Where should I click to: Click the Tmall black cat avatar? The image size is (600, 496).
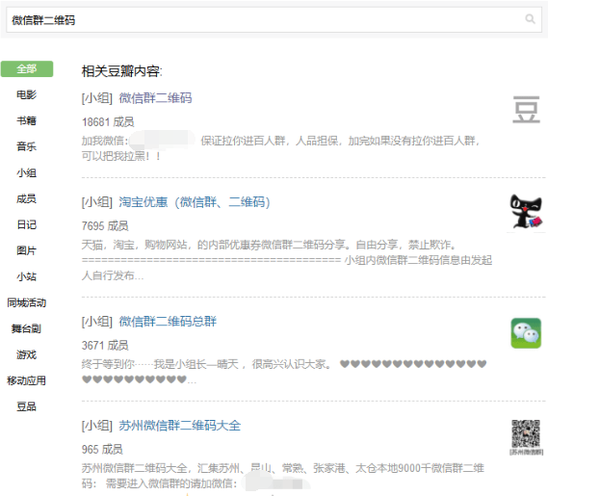point(526,213)
